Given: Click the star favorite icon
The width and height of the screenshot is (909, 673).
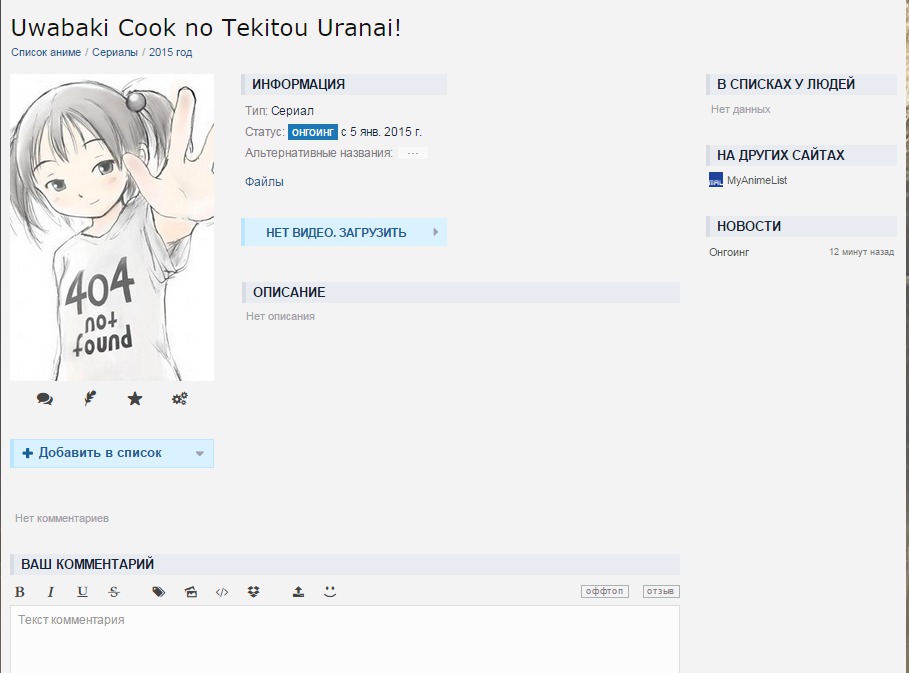Looking at the screenshot, I should (135, 399).
